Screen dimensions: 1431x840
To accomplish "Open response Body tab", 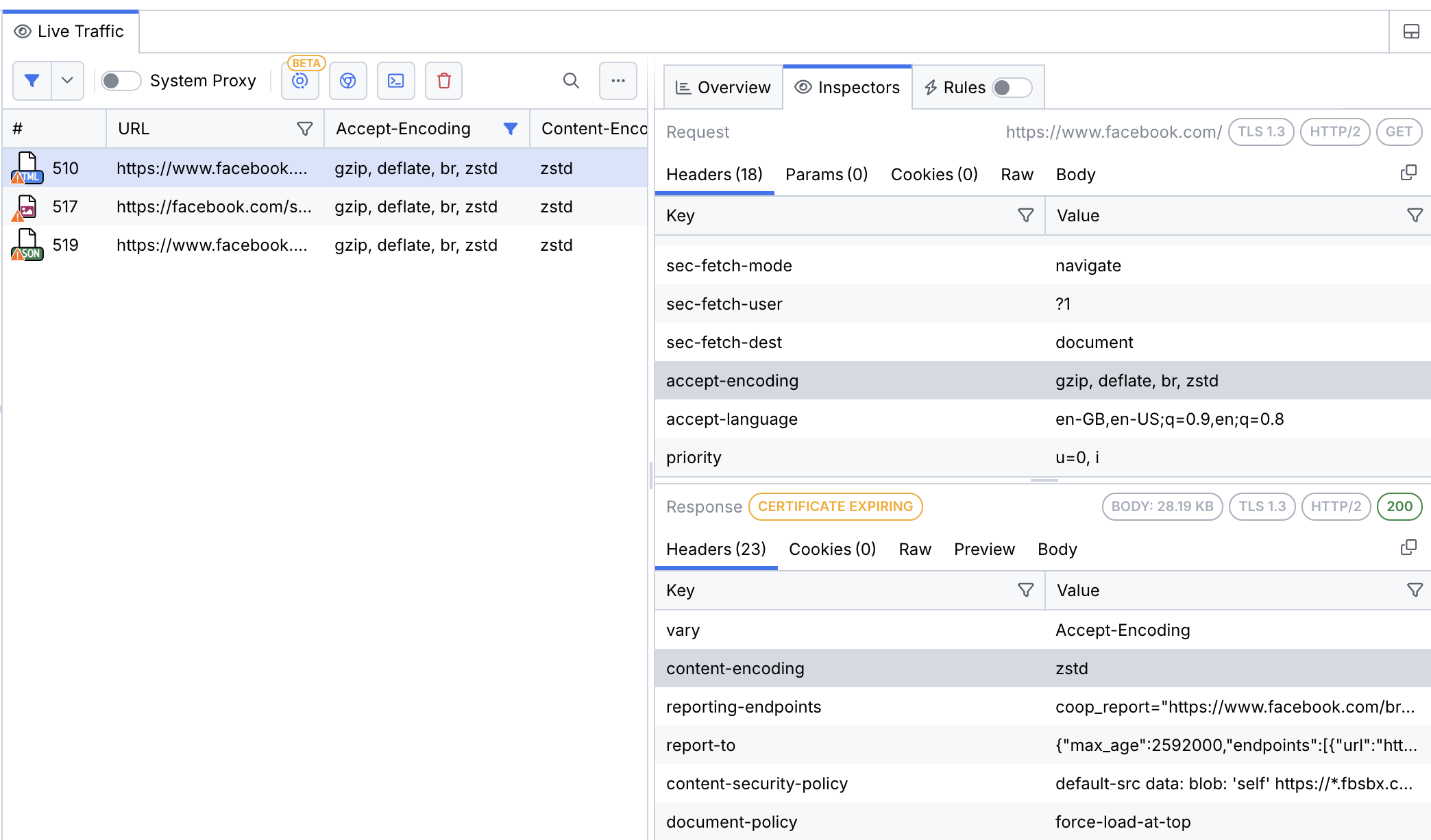I will tap(1057, 549).
